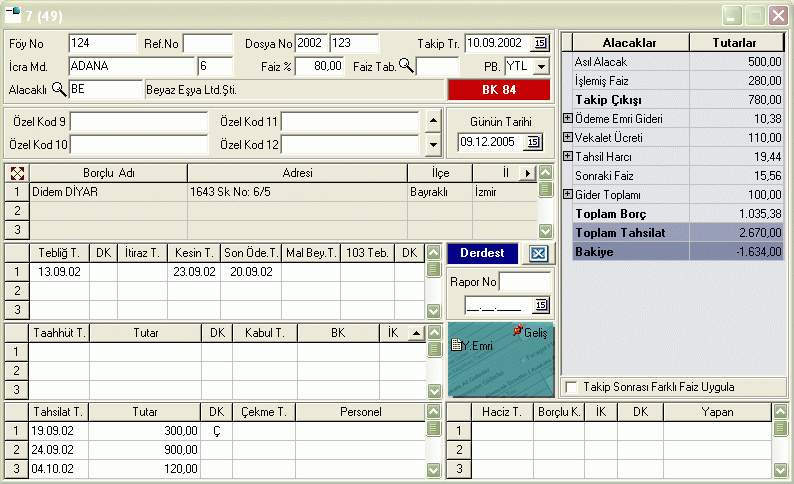This screenshot has width=794, height=484.
Task: Click the Geliş pin icon
Action: pyautogui.click(x=518, y=331)
